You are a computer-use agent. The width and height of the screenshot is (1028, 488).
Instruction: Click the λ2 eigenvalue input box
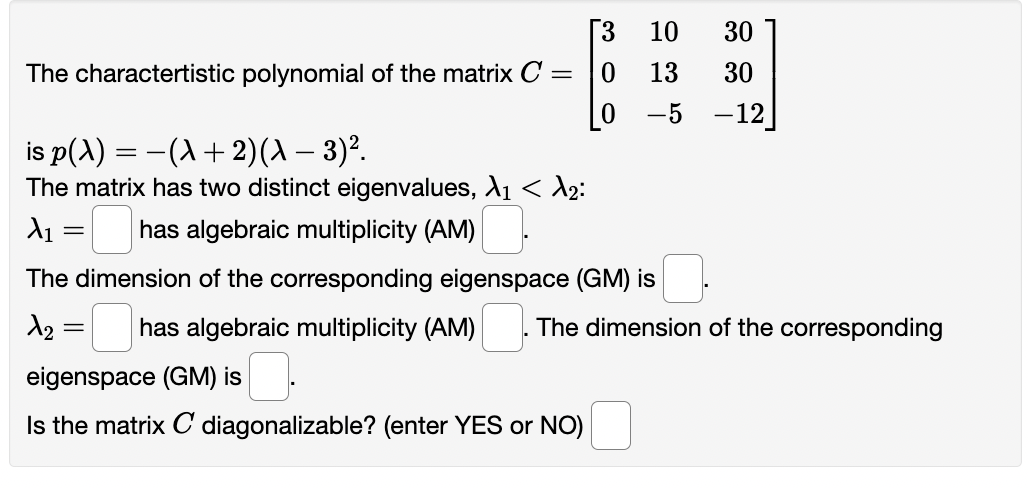tap(113, 327)
